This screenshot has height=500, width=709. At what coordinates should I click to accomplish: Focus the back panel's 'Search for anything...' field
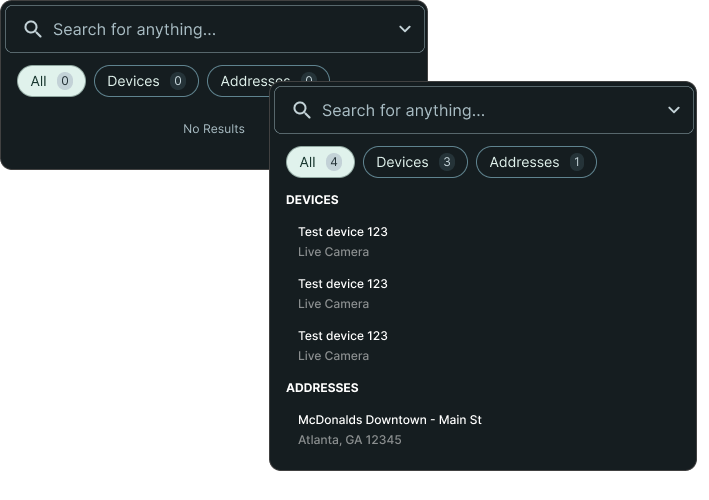coord(215,29)
